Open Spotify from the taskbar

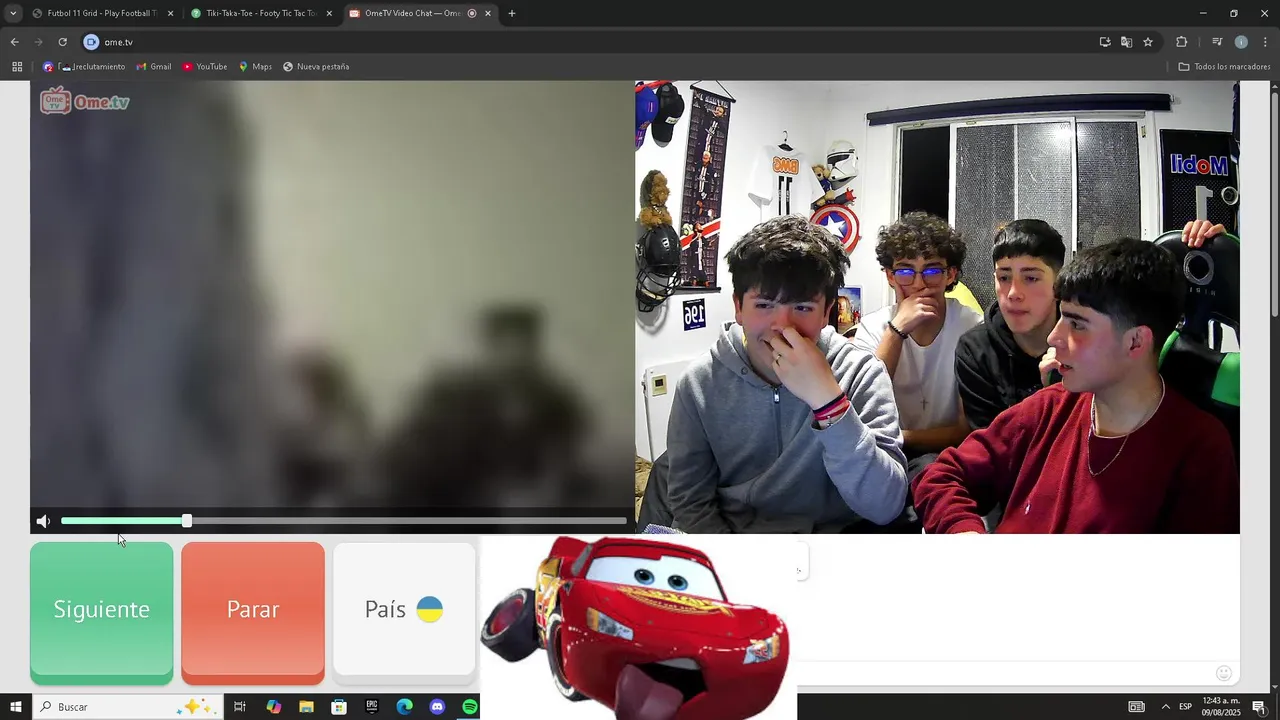pyautogui.click(x=470, y=707)
